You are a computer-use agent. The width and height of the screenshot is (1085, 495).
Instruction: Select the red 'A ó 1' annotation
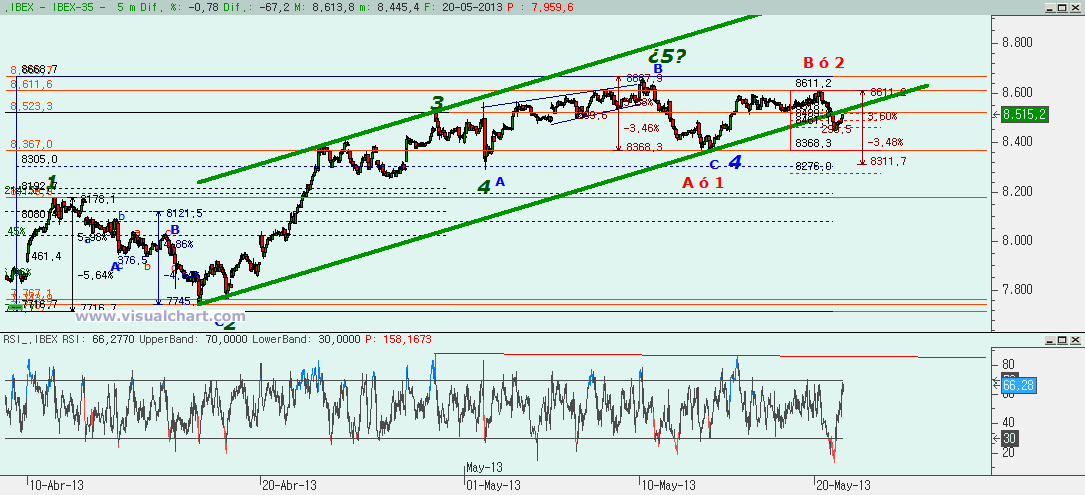click(703, 183)
